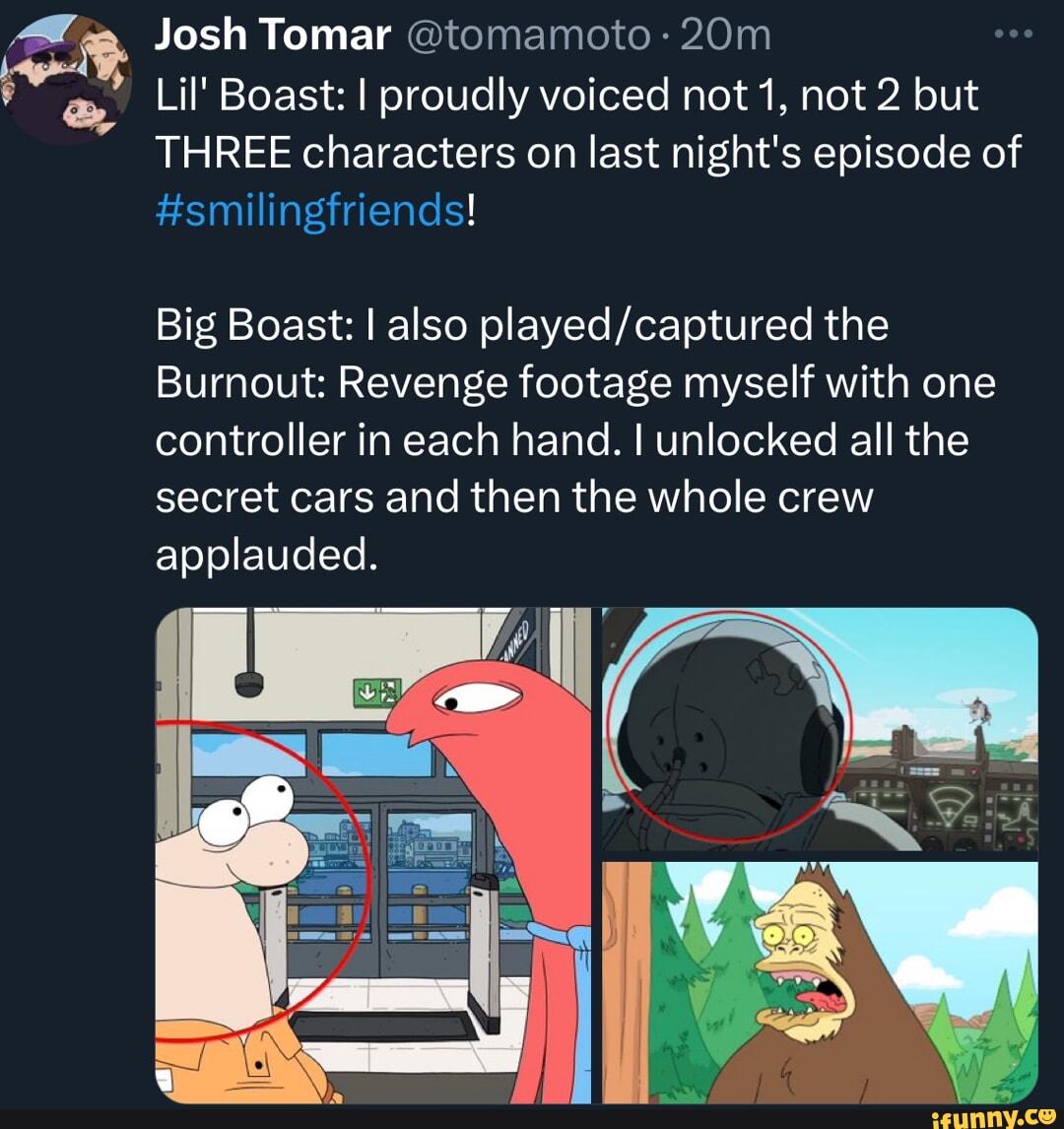Open the left image of the pink and red characters
The width and height of the screenshot is (1064, 1129).
tap(372, 855)
